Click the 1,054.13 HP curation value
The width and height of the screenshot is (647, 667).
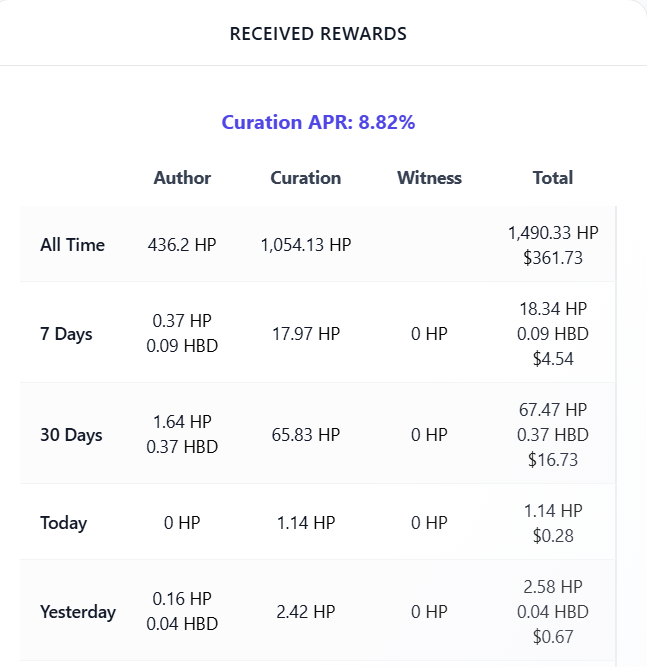[305, 245]
